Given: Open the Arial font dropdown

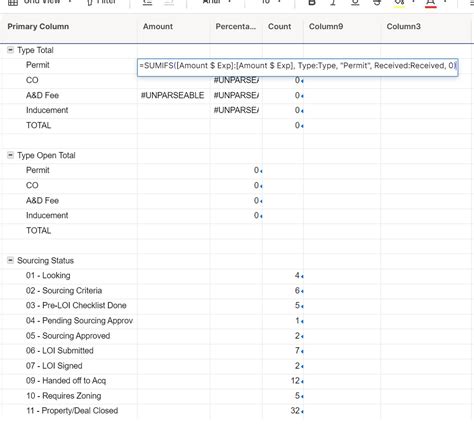Looking at the screenshot, I should point(217,2).
